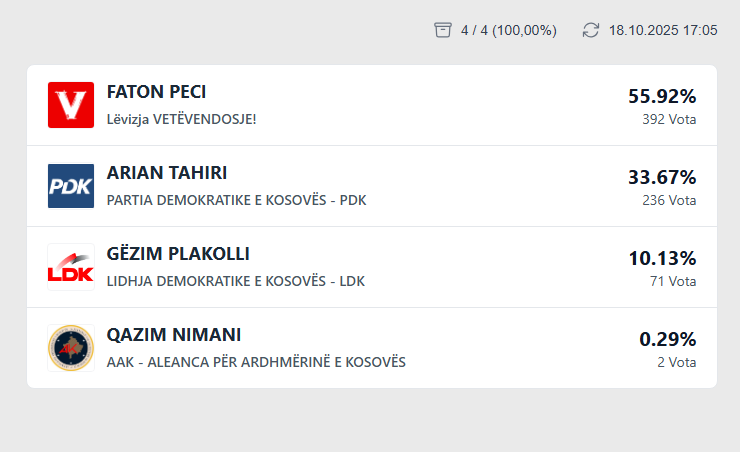This screenshot has height=452, width=740.
Task: Select candidate name Faton Peci
Action: coord(156,92)
